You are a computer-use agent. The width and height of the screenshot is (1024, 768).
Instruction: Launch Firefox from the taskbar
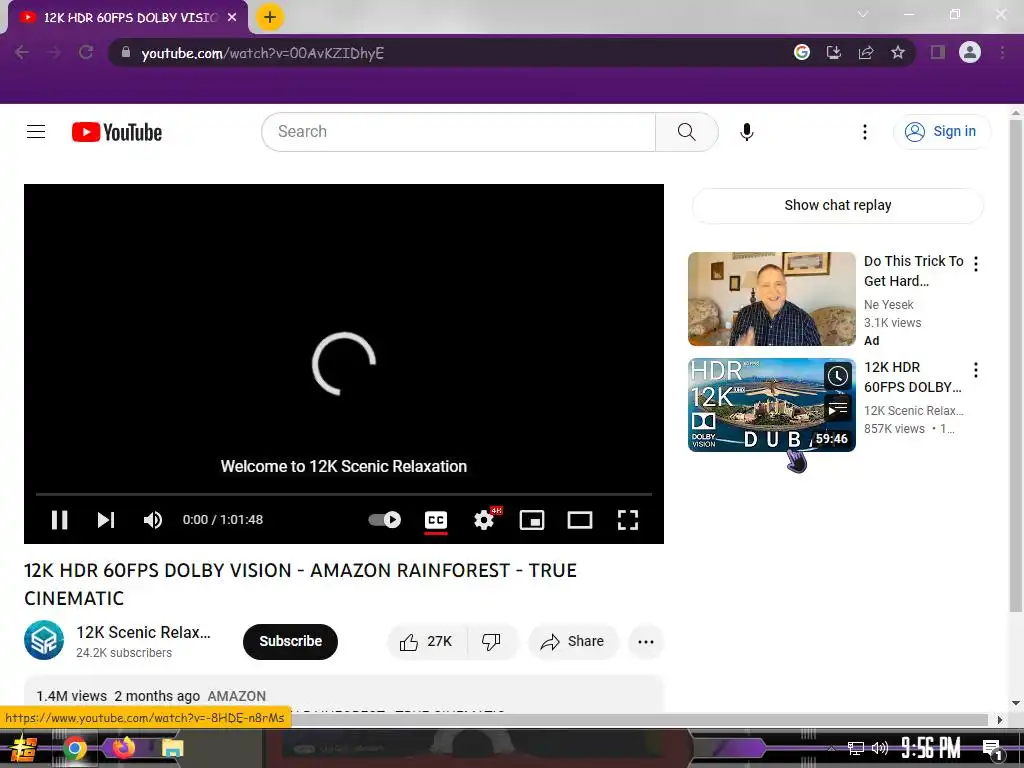(x=123, y=747)
